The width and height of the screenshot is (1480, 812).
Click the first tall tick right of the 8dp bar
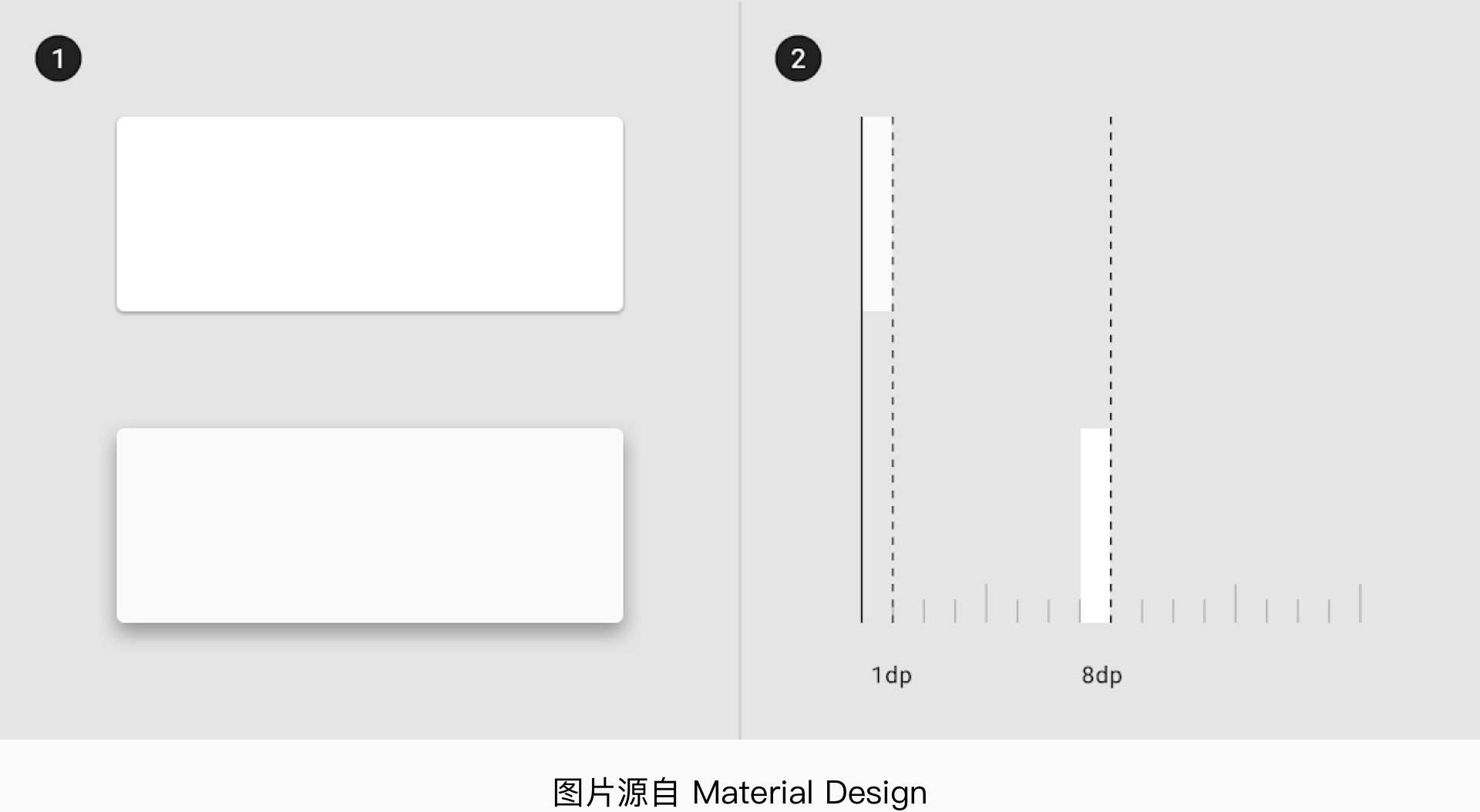[x=1236, y=603]
